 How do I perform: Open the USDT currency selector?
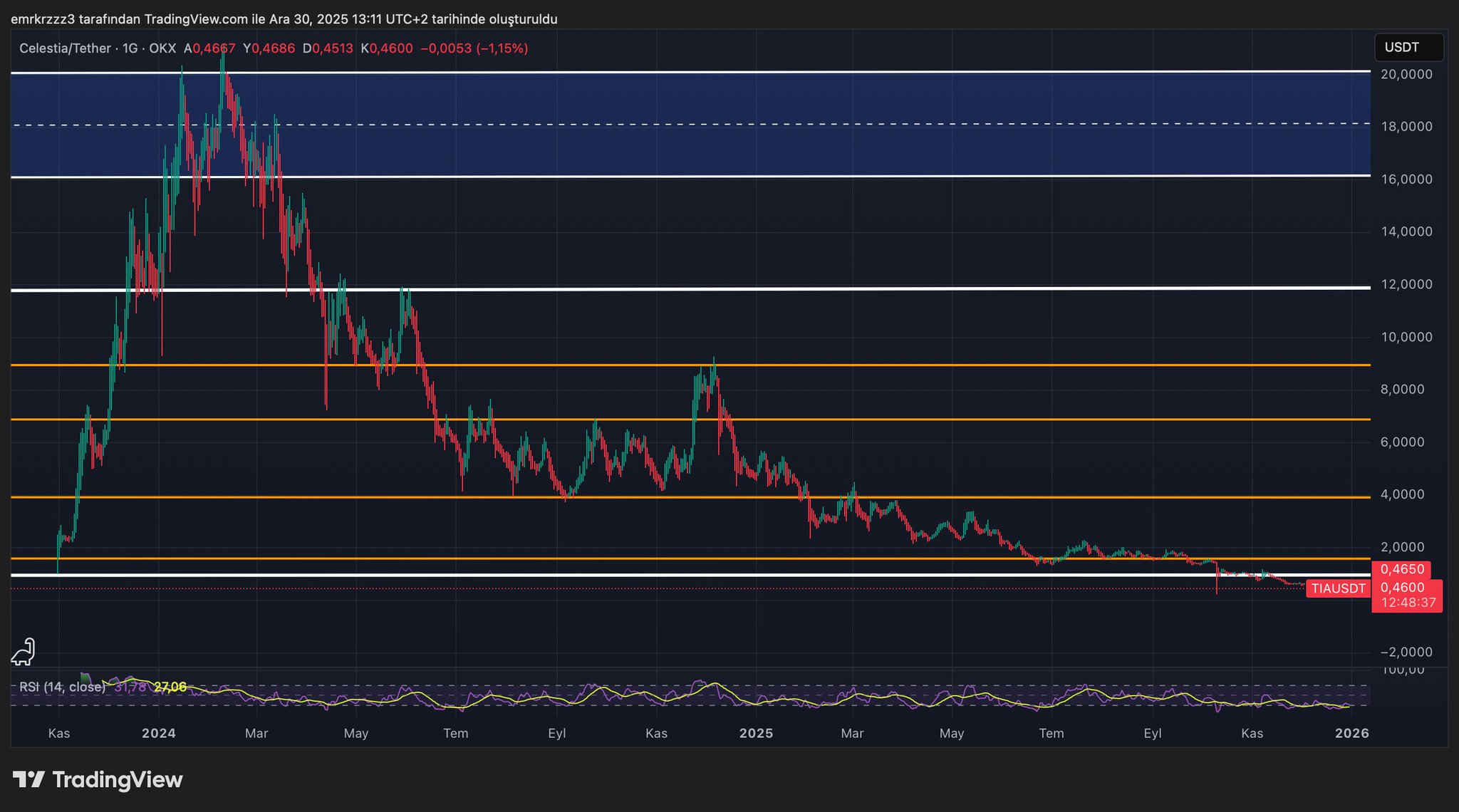click(x=1408, y=48)
